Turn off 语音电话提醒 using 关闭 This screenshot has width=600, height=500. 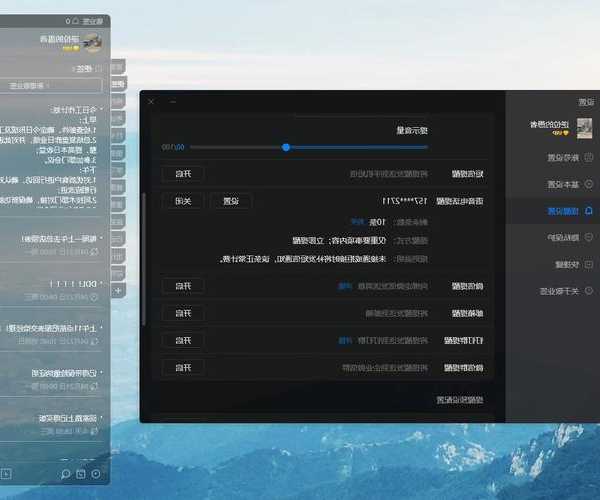pos(183,200)
